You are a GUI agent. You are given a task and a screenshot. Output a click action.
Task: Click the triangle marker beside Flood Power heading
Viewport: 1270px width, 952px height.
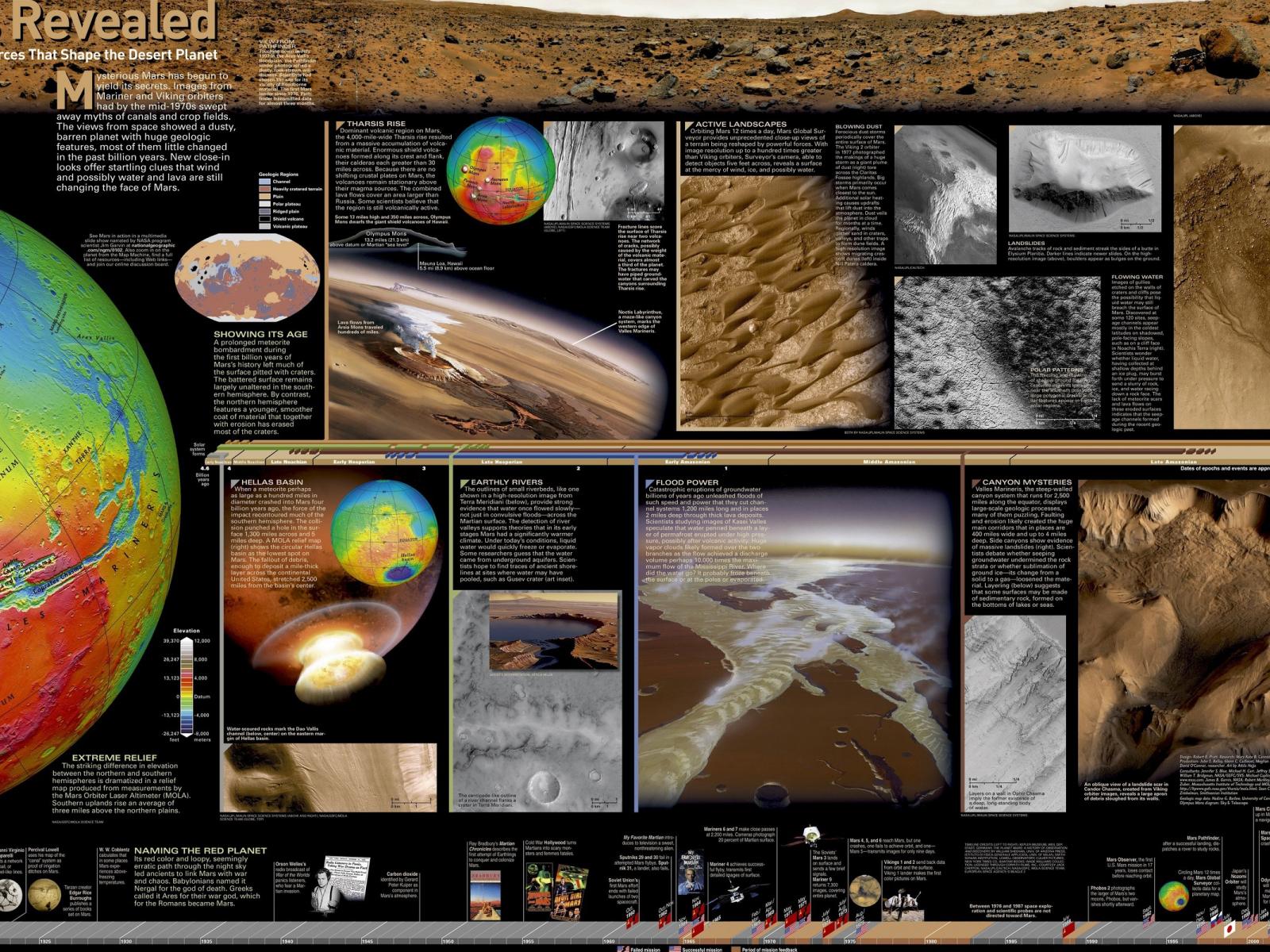pyautogui.click(x=648, y=482)
